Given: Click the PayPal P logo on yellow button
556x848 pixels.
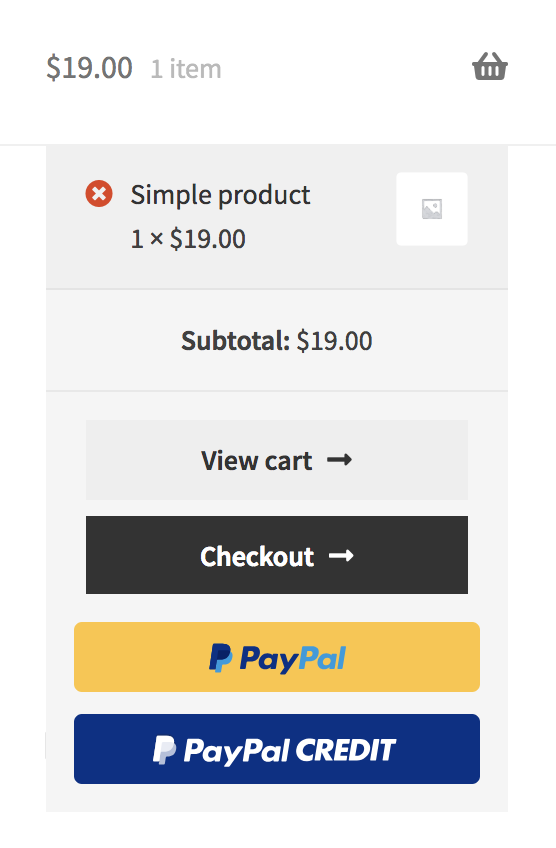Looking at the screenshot, I should pyautogui.click(x=221, y=658).
